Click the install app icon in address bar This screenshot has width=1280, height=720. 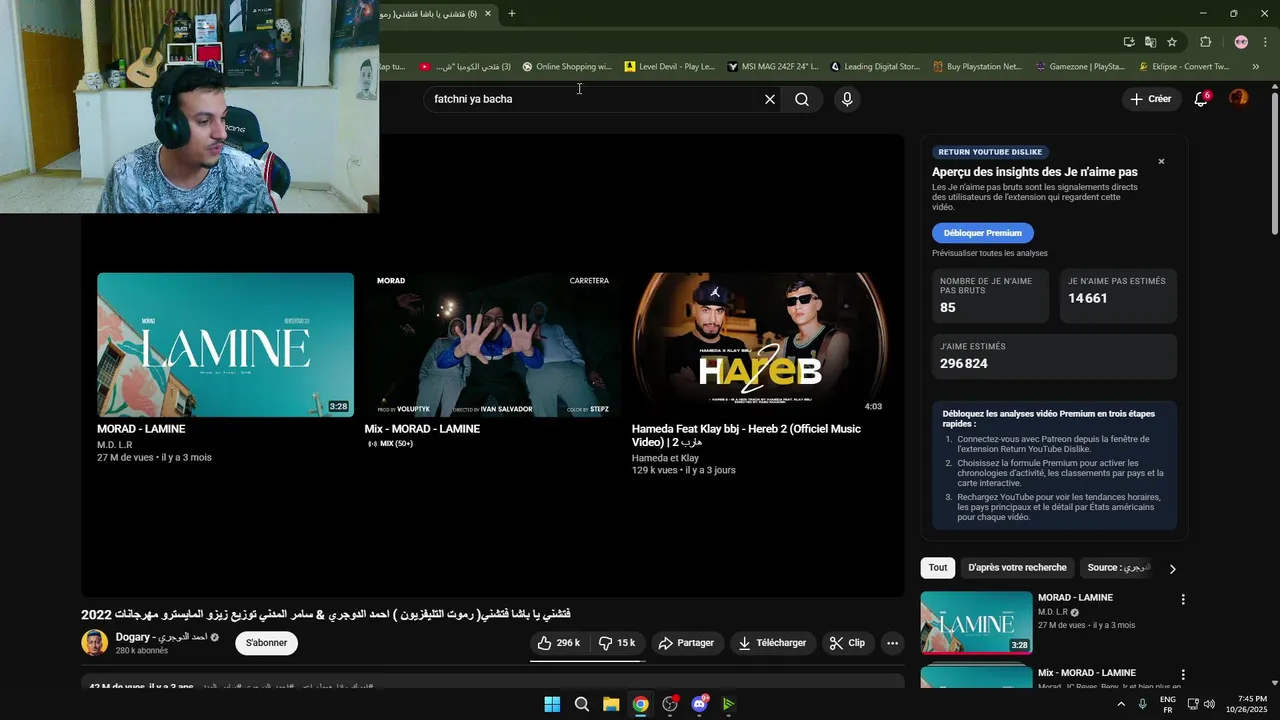tap(1129, 42)
